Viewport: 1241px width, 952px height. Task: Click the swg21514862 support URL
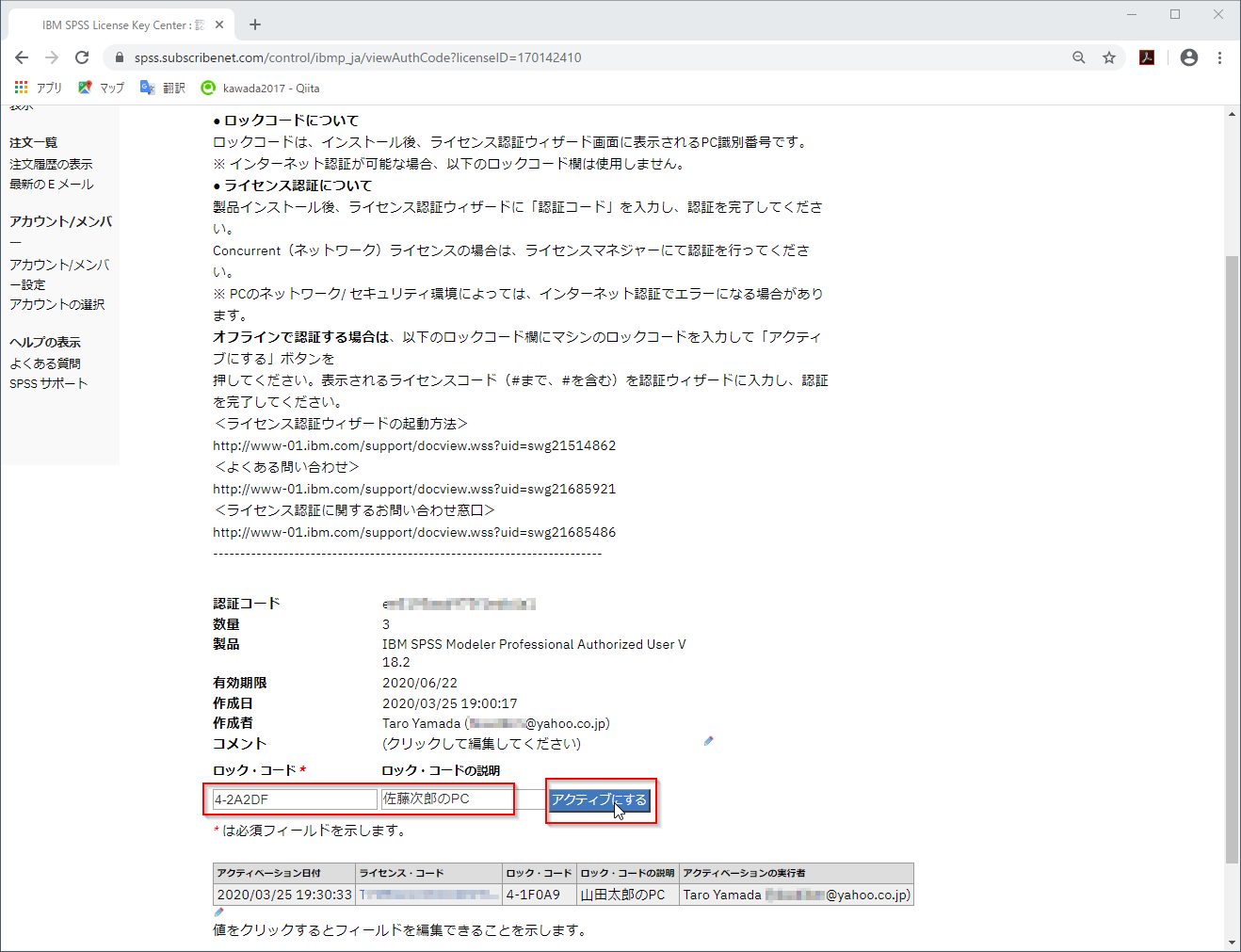pos(414,445)
